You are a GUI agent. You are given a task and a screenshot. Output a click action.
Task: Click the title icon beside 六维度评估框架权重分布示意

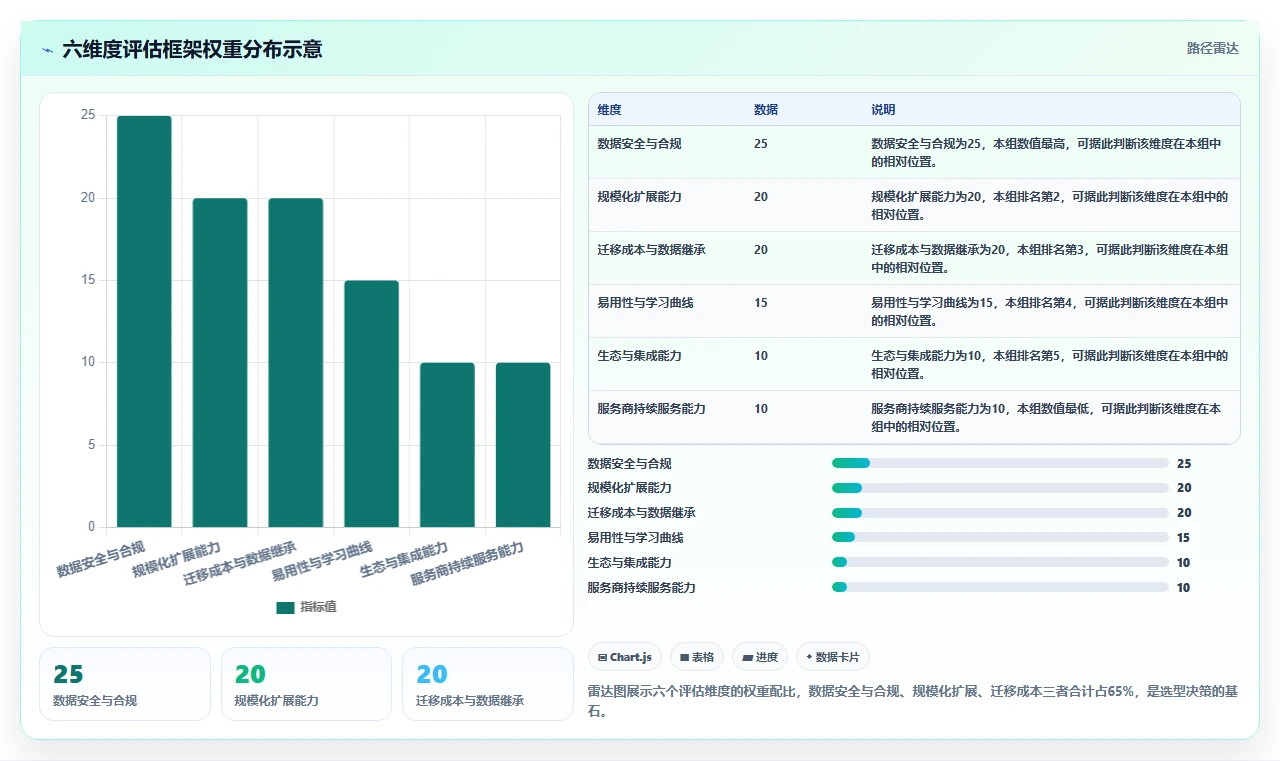47,49
